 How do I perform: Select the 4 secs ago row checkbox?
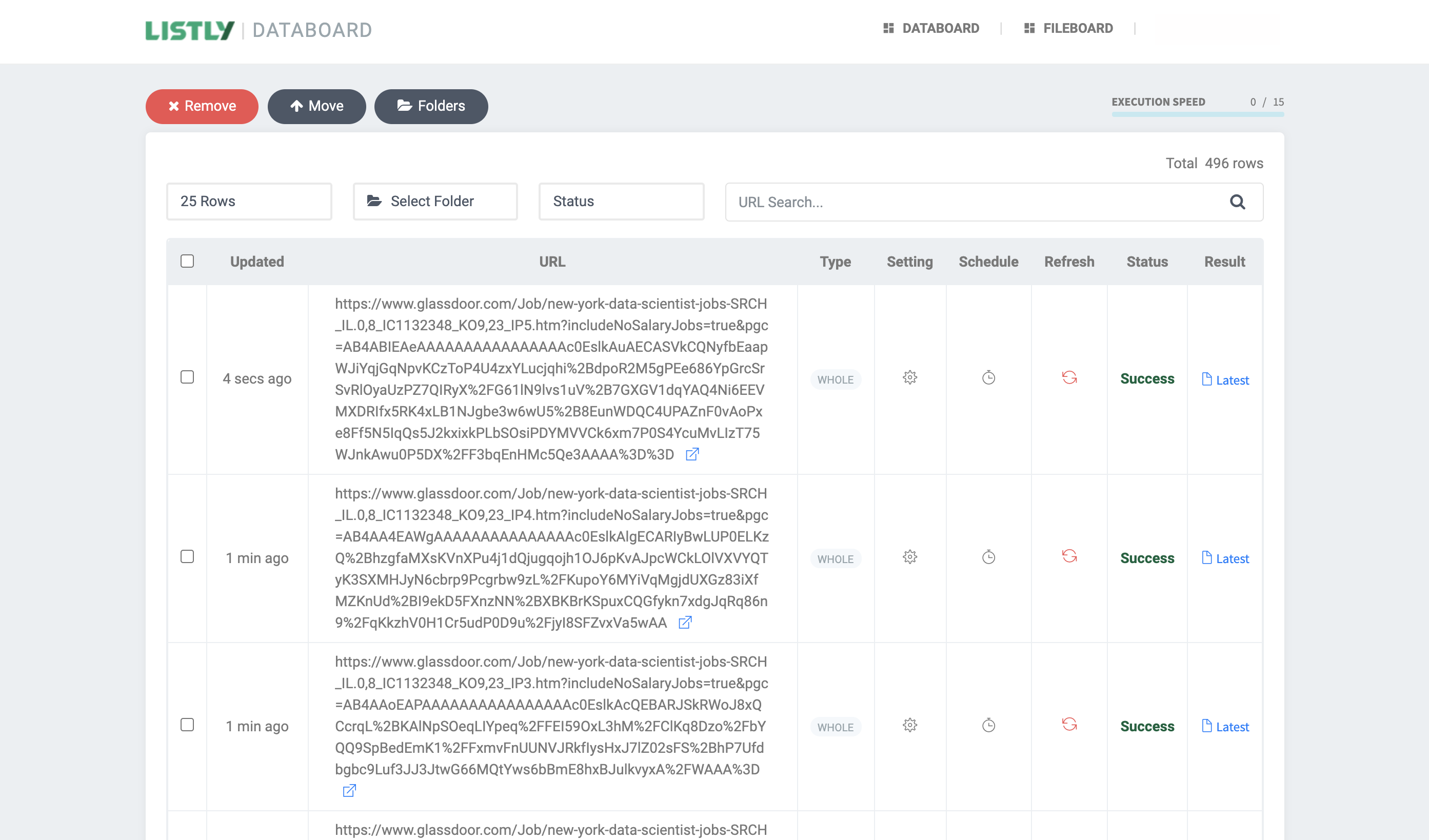pos(187,377)
